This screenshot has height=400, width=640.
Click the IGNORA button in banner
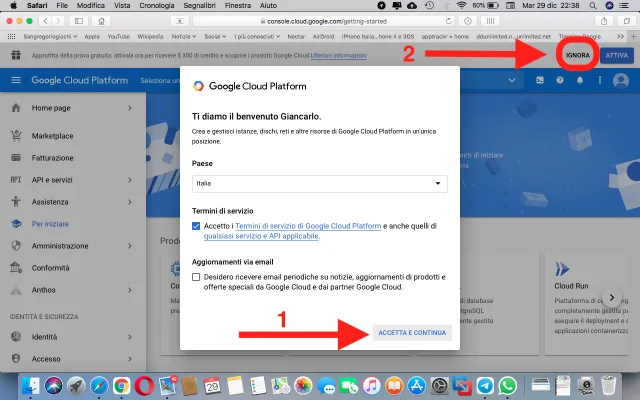point(577,54)
